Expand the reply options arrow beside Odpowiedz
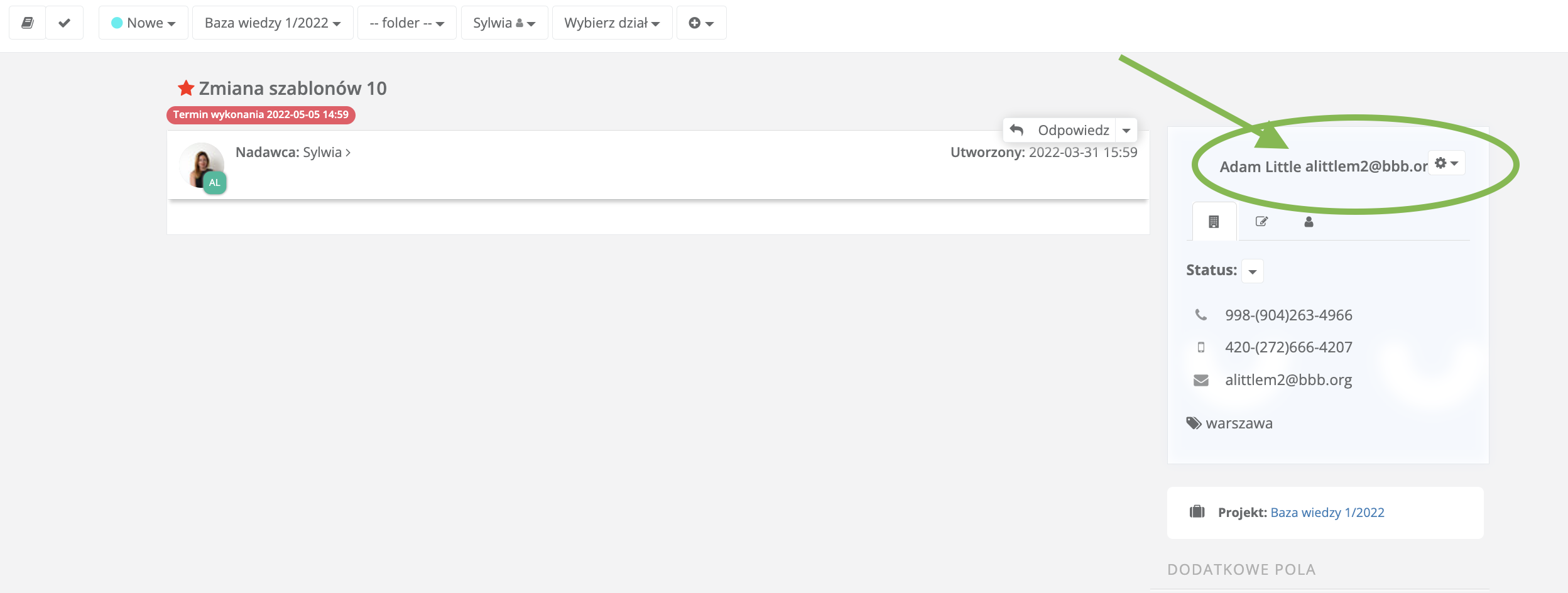Viewport: 1568px width, 593px height. tap(1126, 130)
